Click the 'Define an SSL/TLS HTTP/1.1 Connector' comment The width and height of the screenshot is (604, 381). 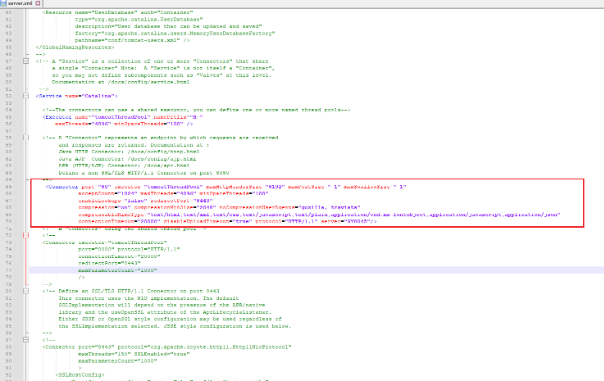(131, 291)
